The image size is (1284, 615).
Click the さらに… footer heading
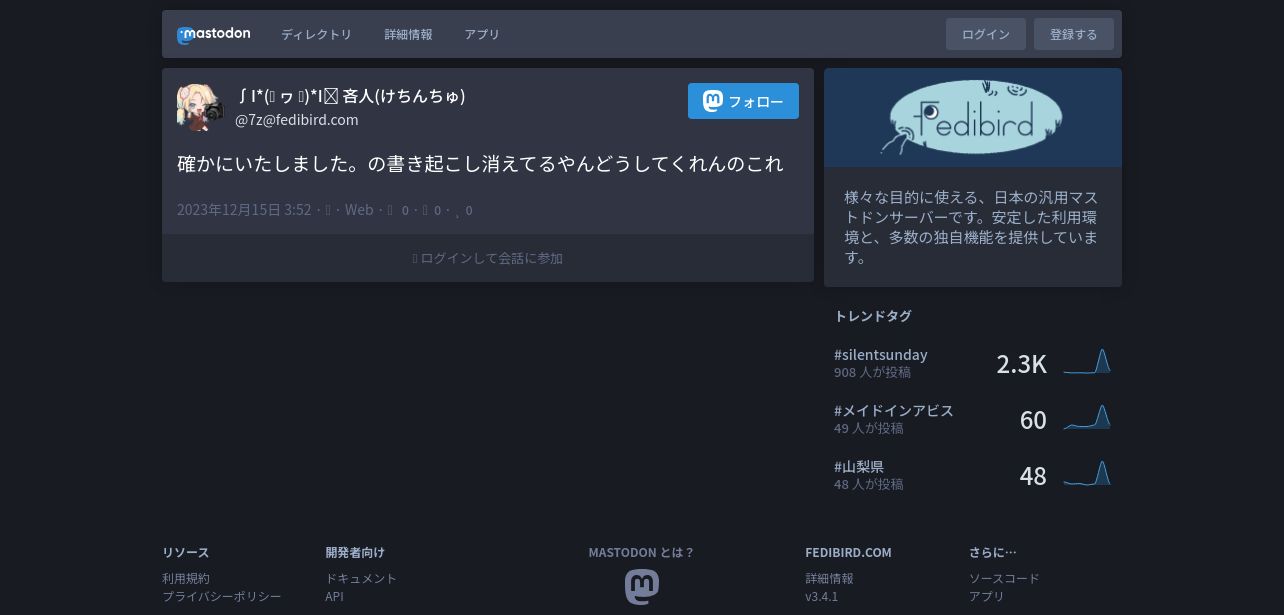[992, 552]
